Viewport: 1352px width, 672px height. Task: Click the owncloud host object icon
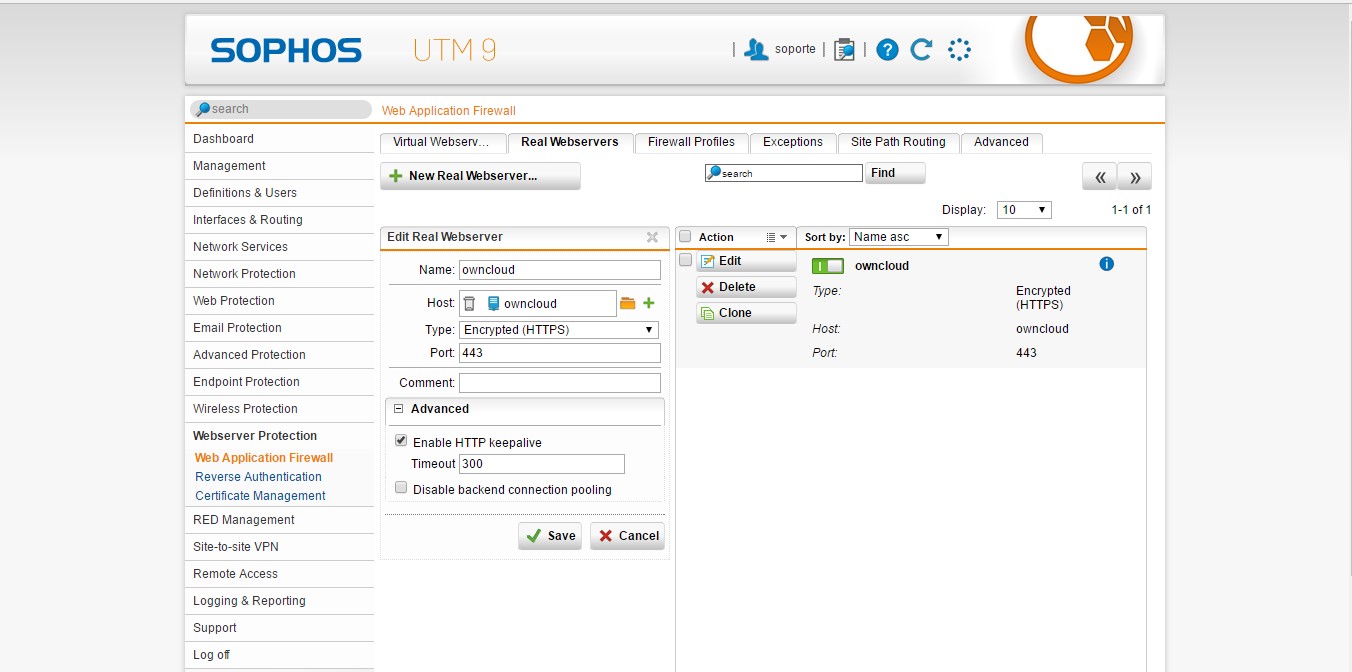click(493, 303)
